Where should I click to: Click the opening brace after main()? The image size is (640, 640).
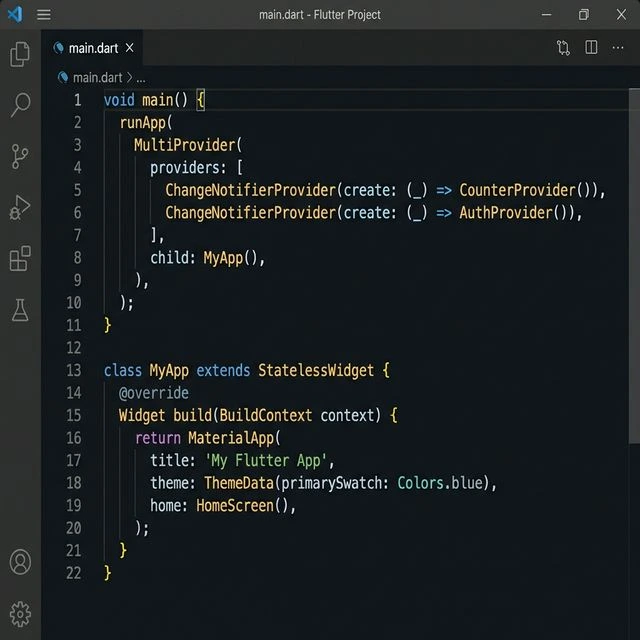[200, 100]
